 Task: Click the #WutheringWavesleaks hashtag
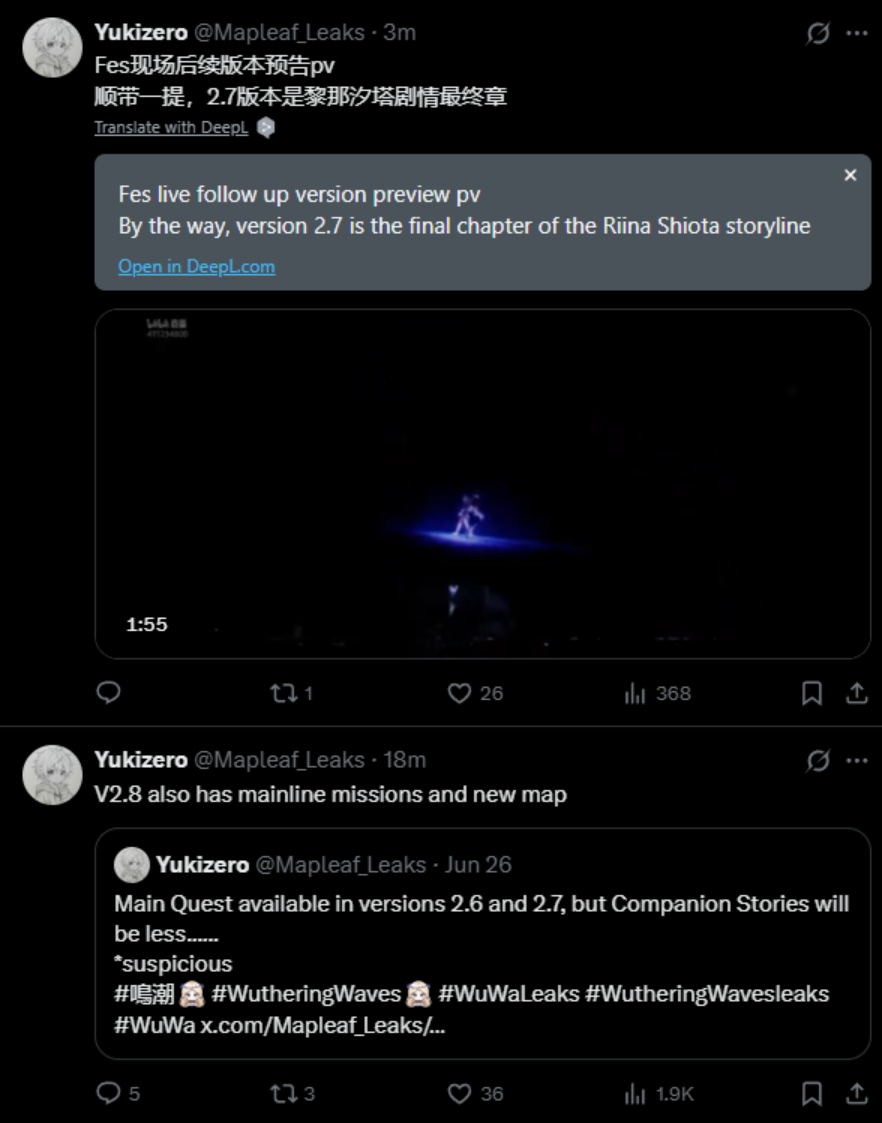(x=707, y=994)
